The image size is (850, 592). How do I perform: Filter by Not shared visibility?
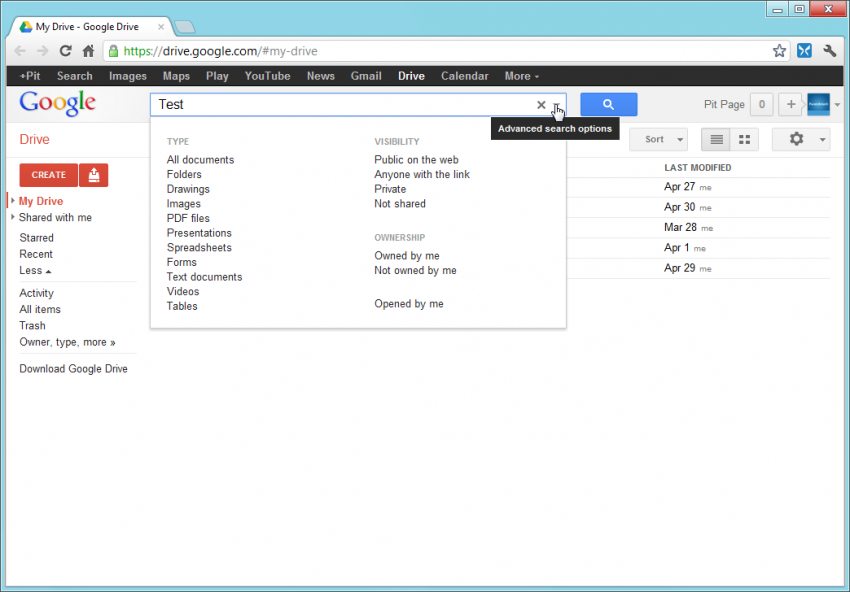pos(400,204)
